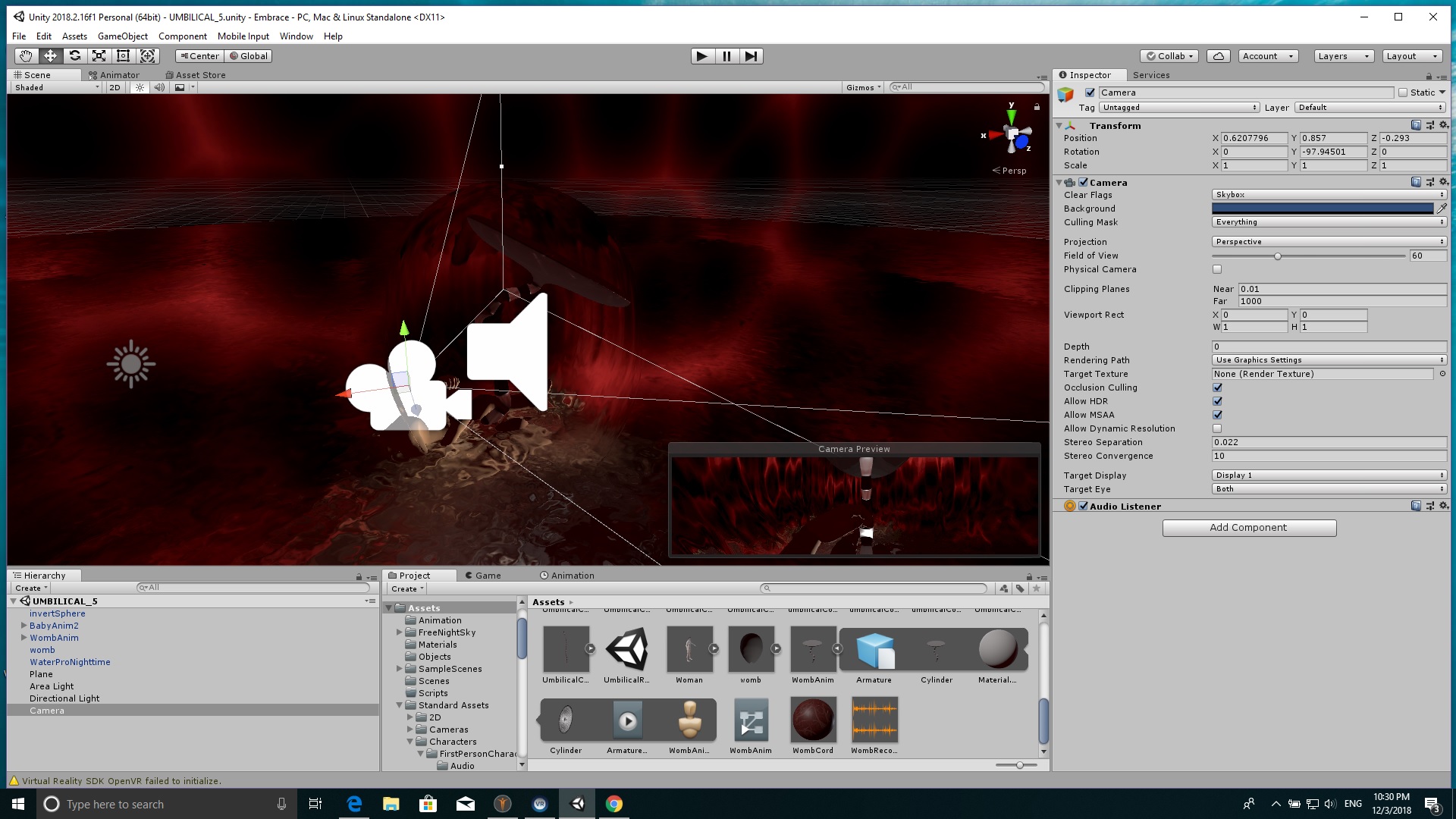Select the Hand tool
1456x819 pixels.
(26, 56)
